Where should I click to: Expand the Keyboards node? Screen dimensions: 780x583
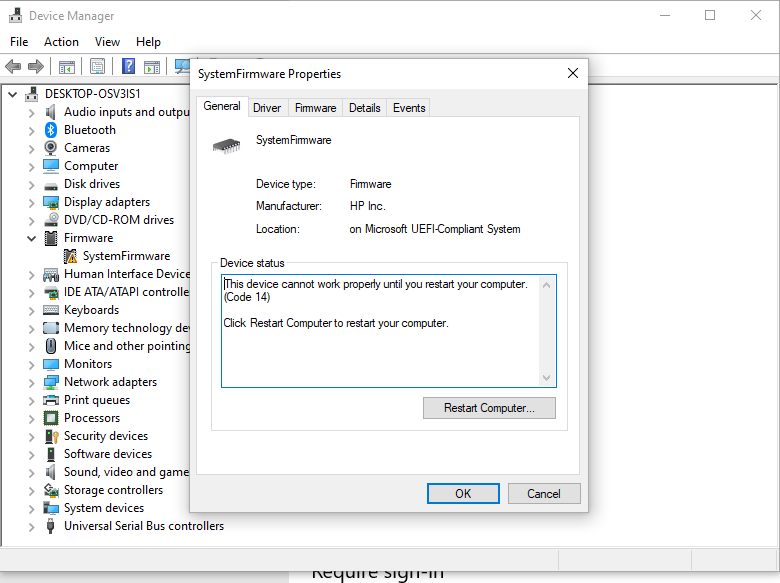[x=31, y=311]
